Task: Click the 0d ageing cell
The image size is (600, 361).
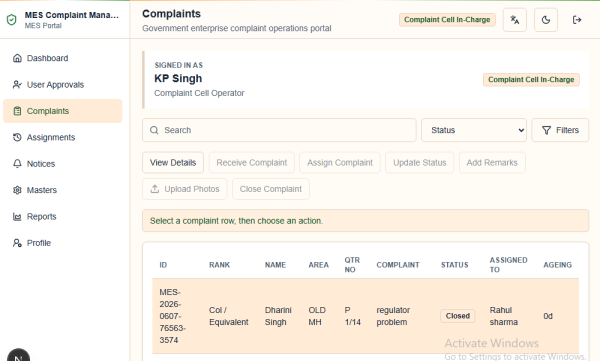Action: coord(548,316)
